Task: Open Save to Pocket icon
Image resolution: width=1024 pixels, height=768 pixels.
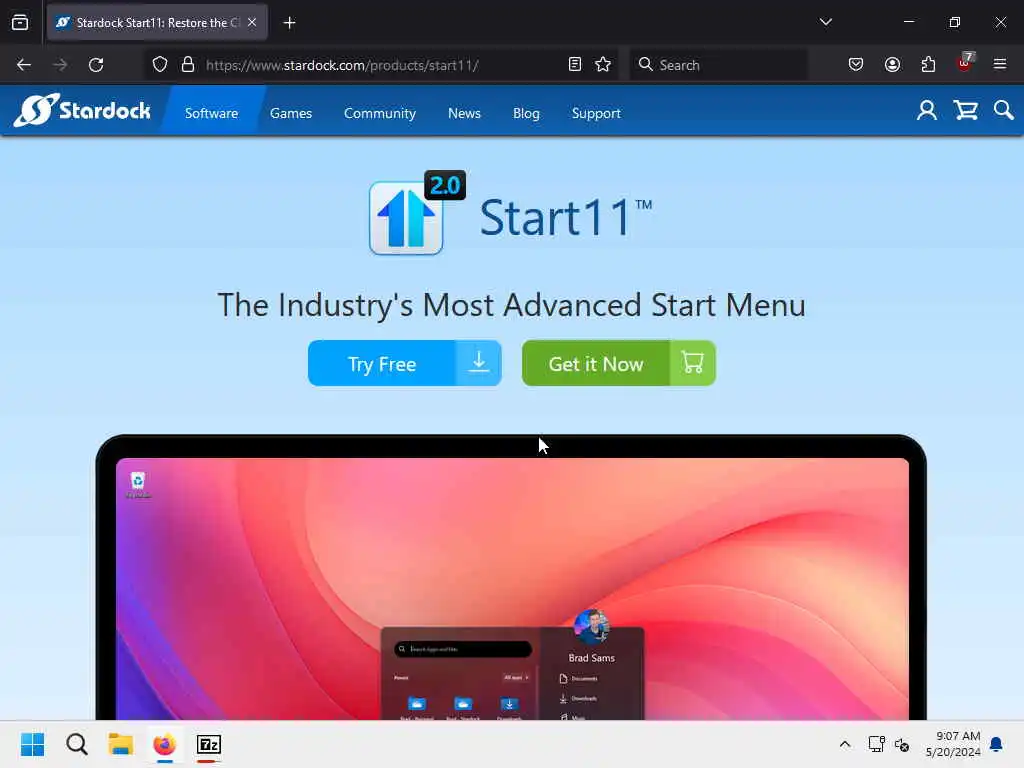Action: click(x=856, y=64)
